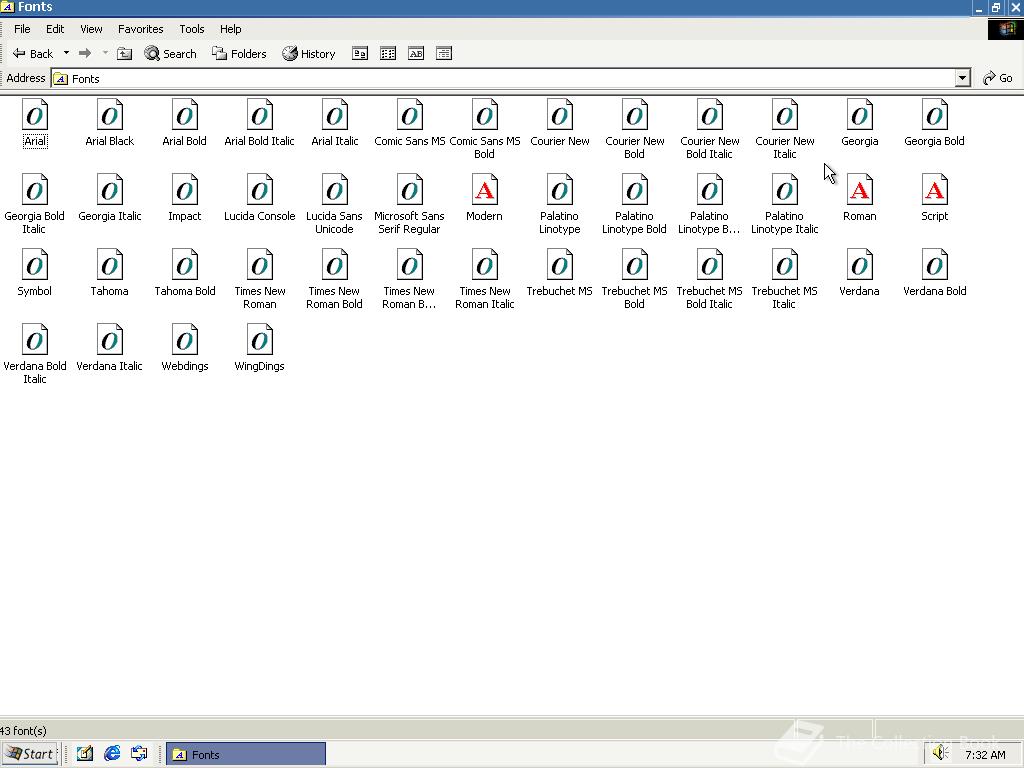This screenshot has height=768, width=1024.
Task: Click the 7:32 AM system clock
Action: click(x=985, y=755)
